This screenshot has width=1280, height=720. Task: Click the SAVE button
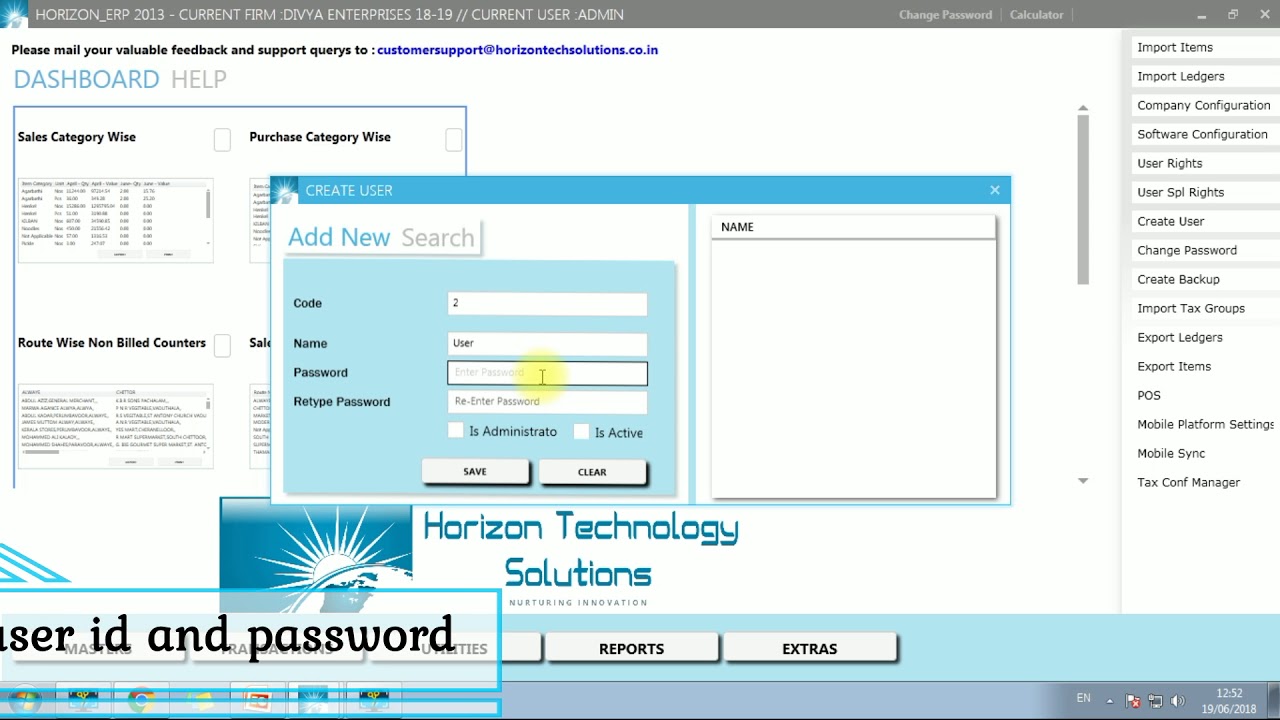point(475,471)
